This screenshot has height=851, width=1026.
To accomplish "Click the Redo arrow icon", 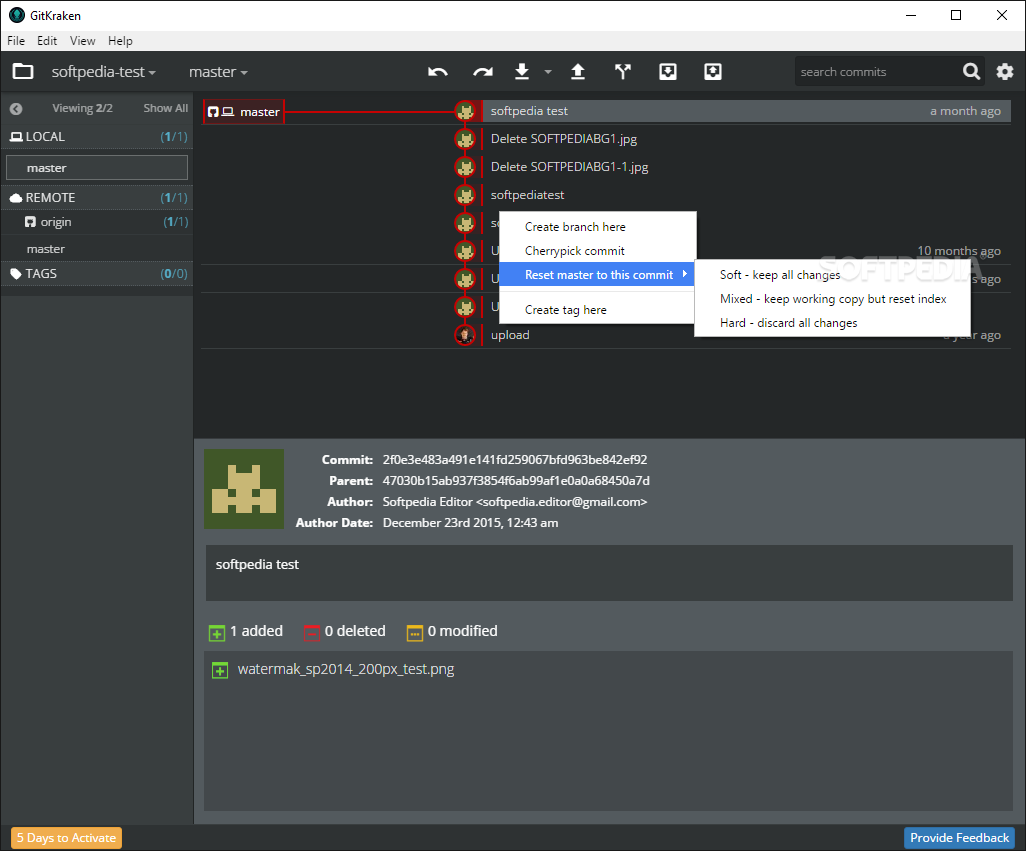I will [x=483, y=72].
